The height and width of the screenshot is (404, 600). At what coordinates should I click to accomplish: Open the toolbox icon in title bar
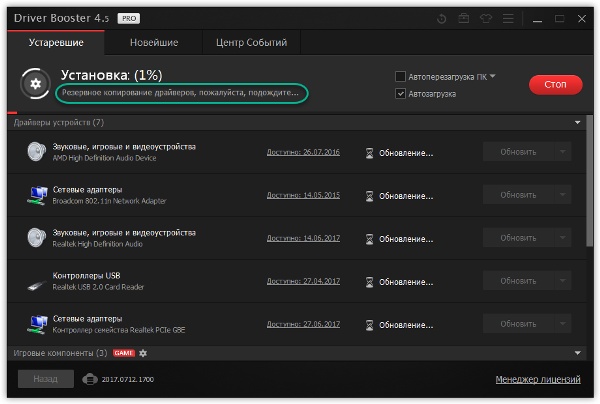[x=464, y=18]
